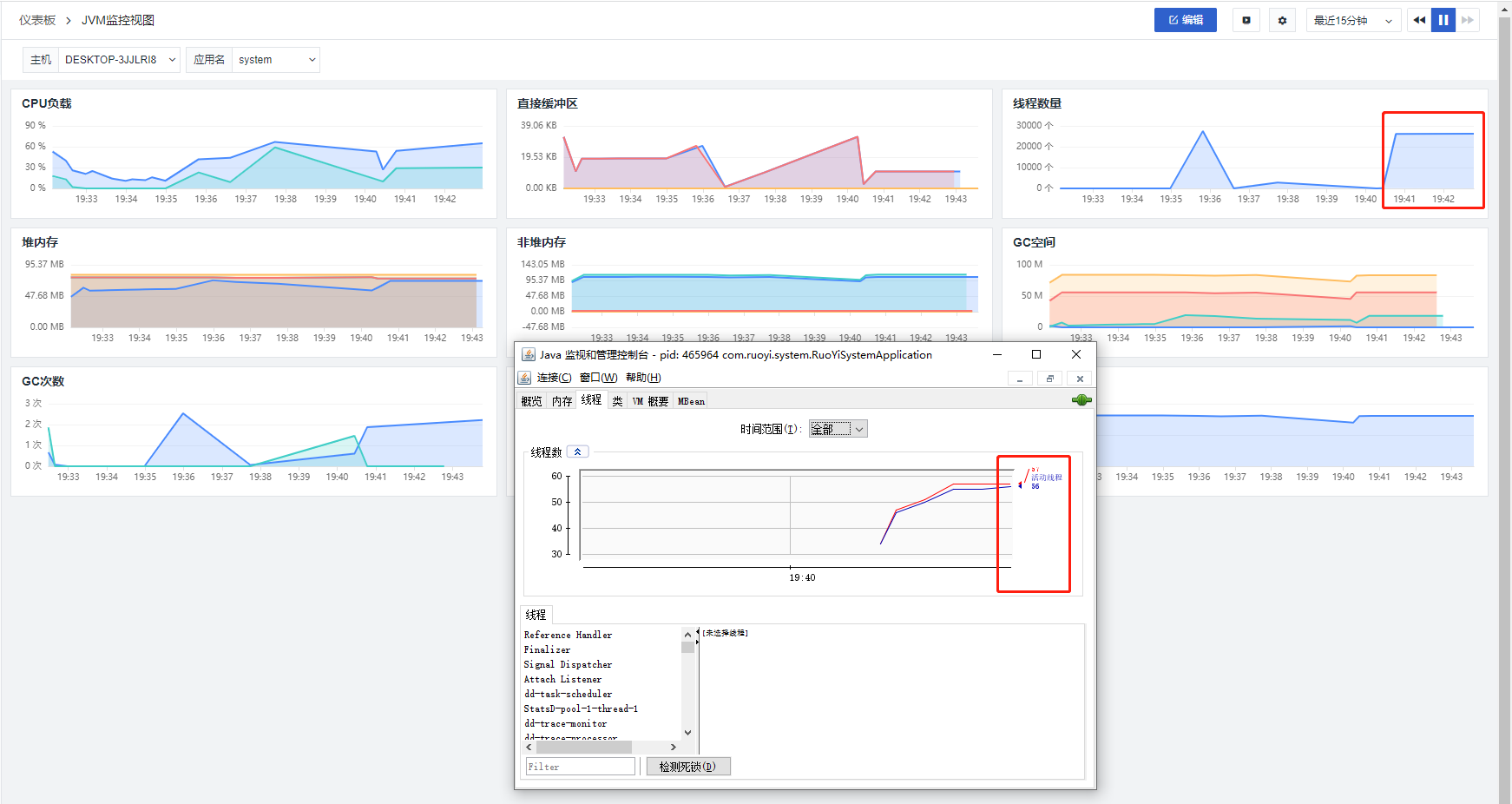Go to 仪表板 breadcrumb link
Screen dimensions: 1512x804
(x=37, y=20)
